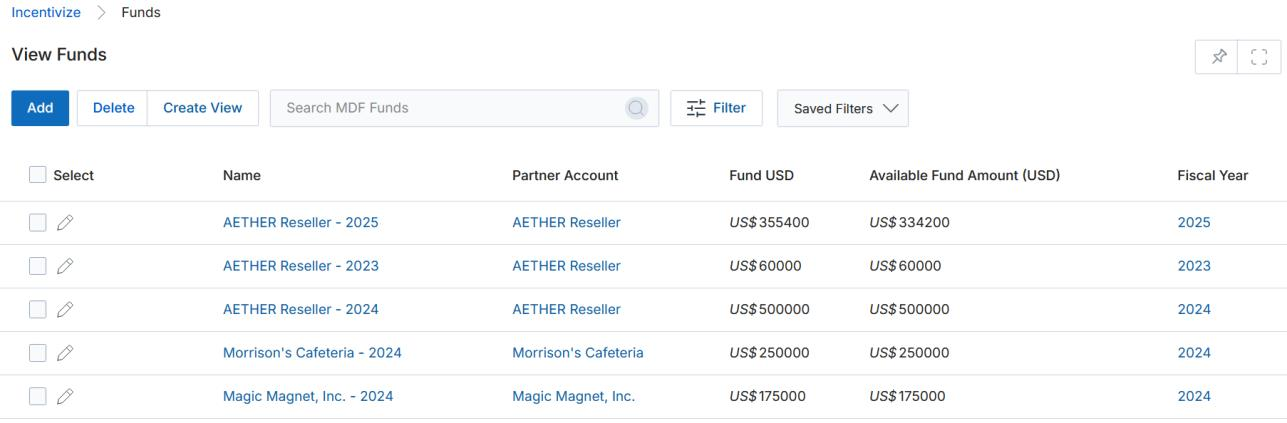Image resolution: width=1287 pixels, height=423 pixels.
Task: Click fiscal year 2023 link
Action: tap(1194, 266)
